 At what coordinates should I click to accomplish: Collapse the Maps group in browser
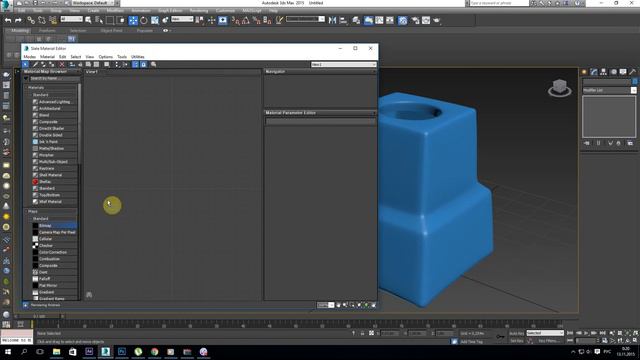[26, 211]
